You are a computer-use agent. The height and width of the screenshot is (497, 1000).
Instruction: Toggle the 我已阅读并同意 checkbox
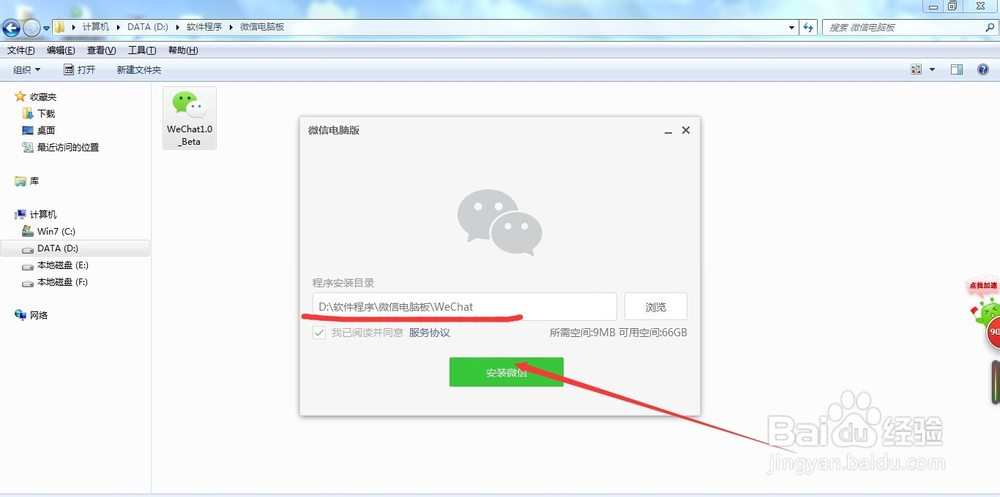pos(319,332)
